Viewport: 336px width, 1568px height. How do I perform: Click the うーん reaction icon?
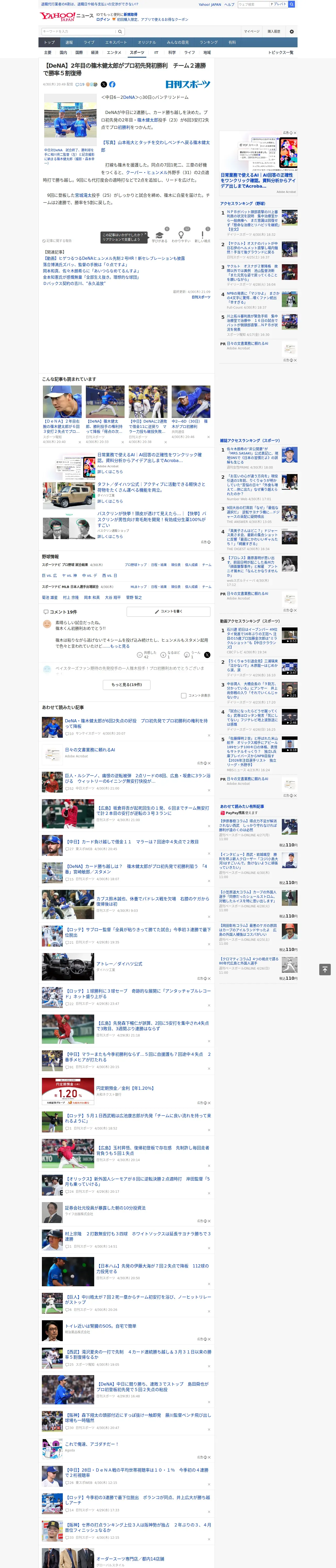[x=187, y=655]
